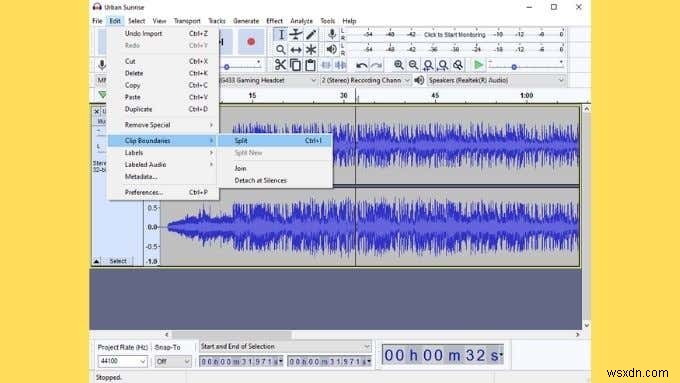Image resolution: width=680 pixels, height=383 pixels.
Task: Close the track with its X button
Action: point(96,111)
